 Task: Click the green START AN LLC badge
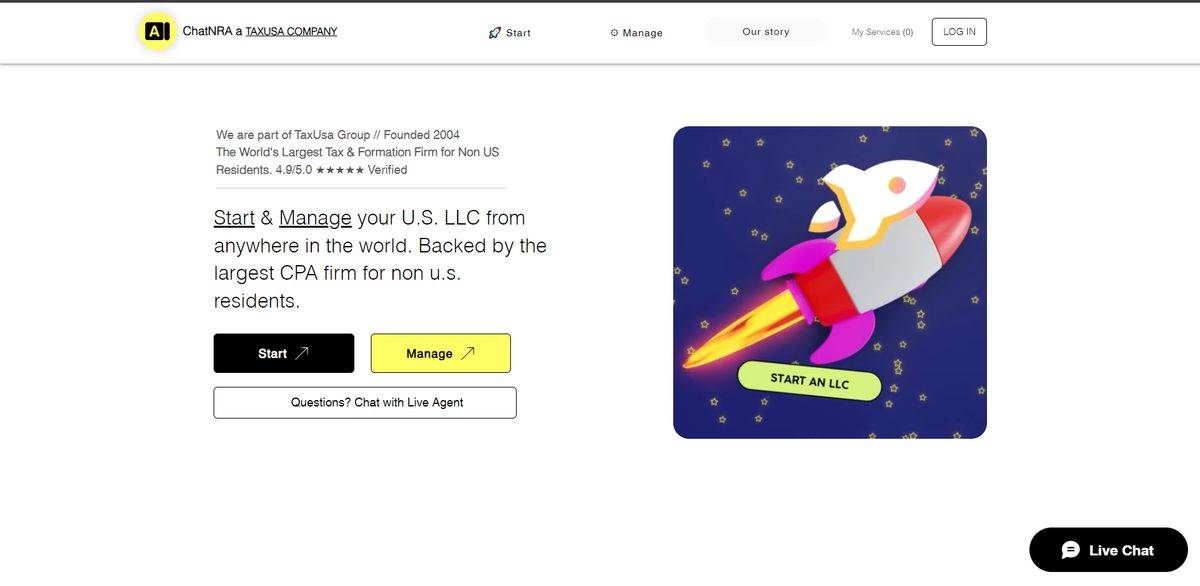(x=810, y=381)
